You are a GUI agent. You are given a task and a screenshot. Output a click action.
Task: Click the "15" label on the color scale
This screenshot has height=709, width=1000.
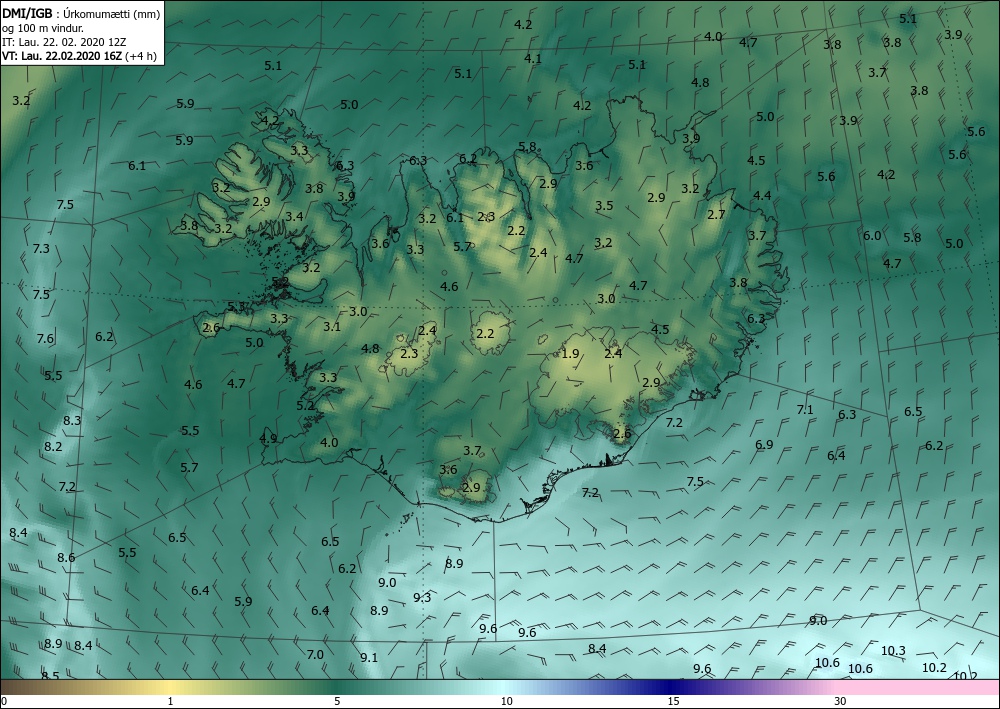click(673, 702)
